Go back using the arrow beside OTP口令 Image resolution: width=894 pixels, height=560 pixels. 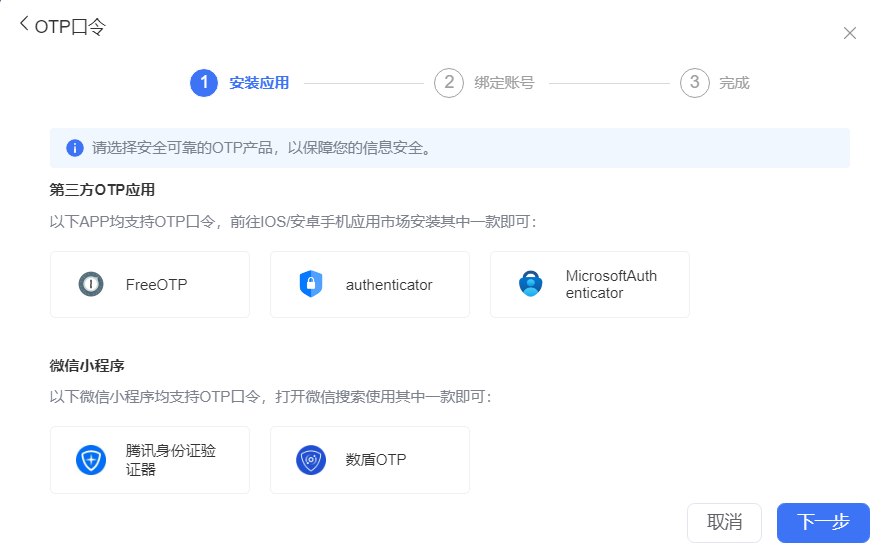(x=24, y=24)
